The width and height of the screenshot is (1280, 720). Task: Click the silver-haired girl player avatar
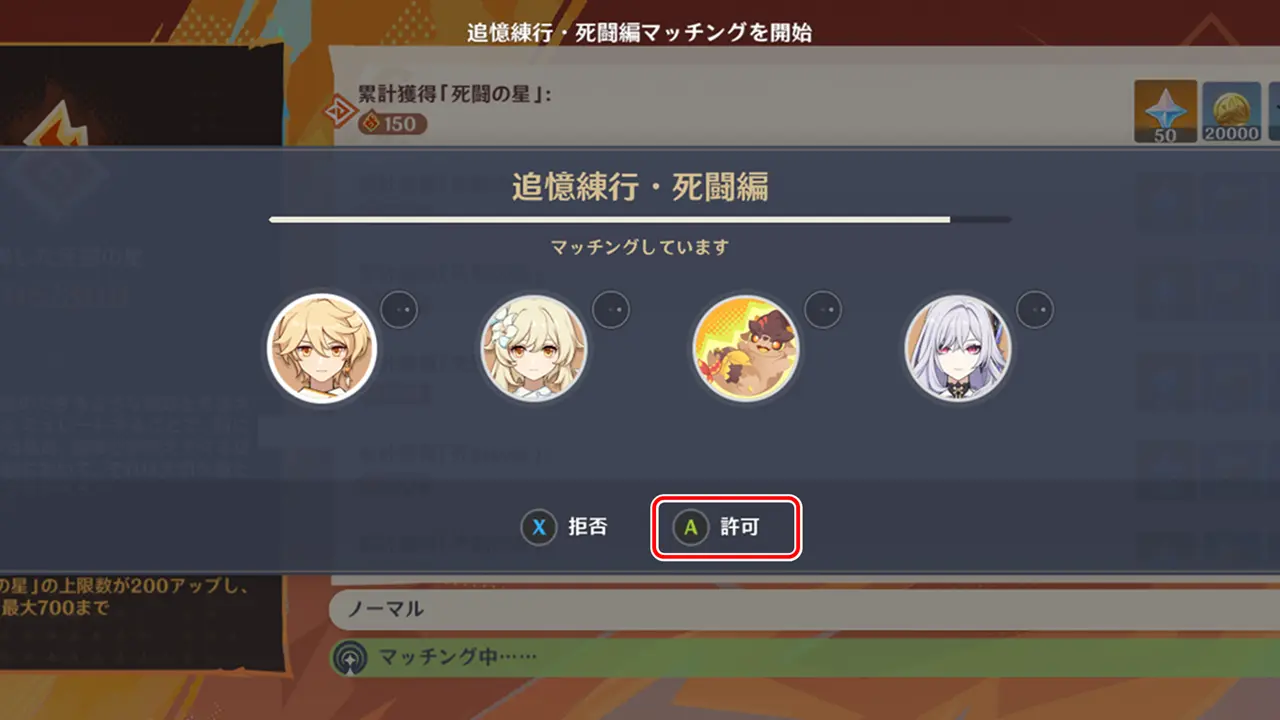point(958,347)
